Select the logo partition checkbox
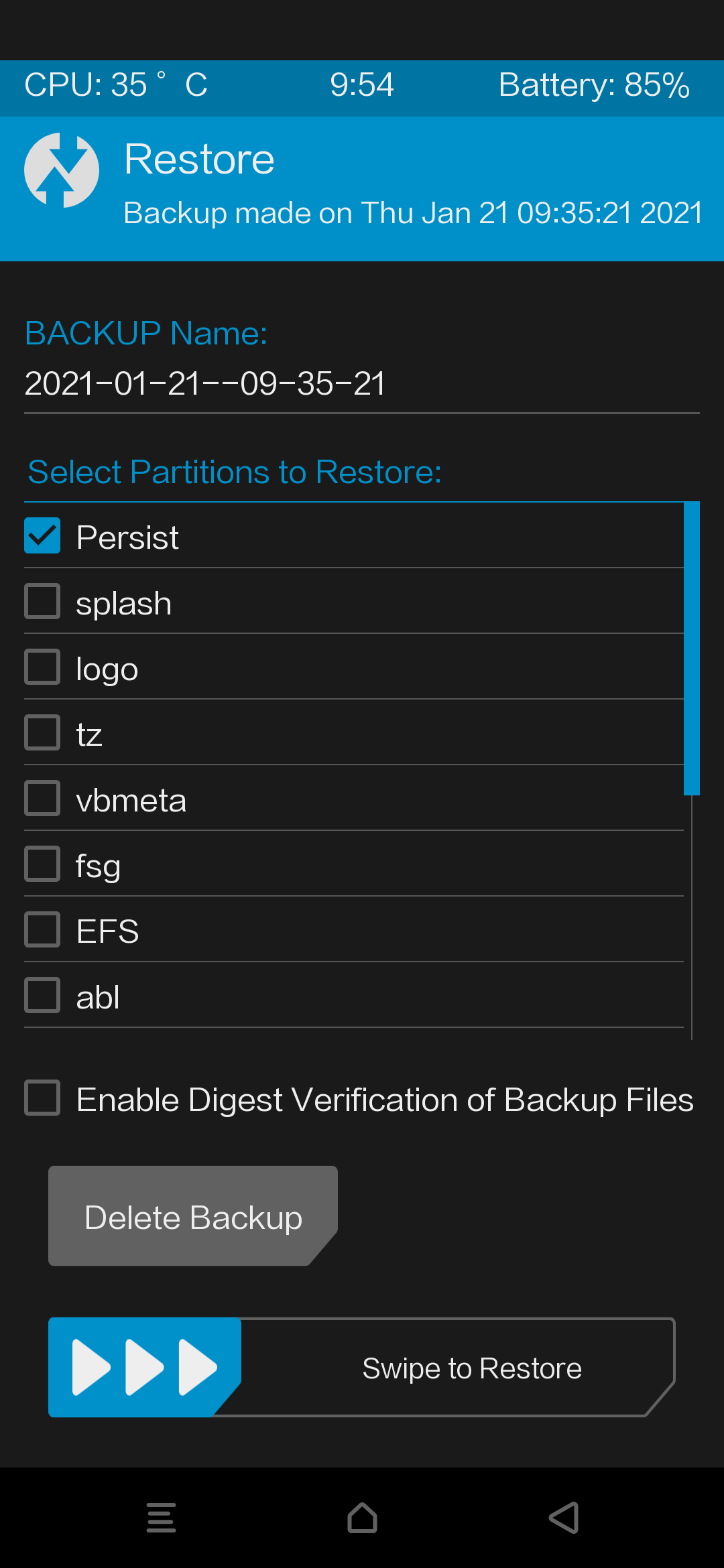This screenshot has height=1568, width=724. 42,667
